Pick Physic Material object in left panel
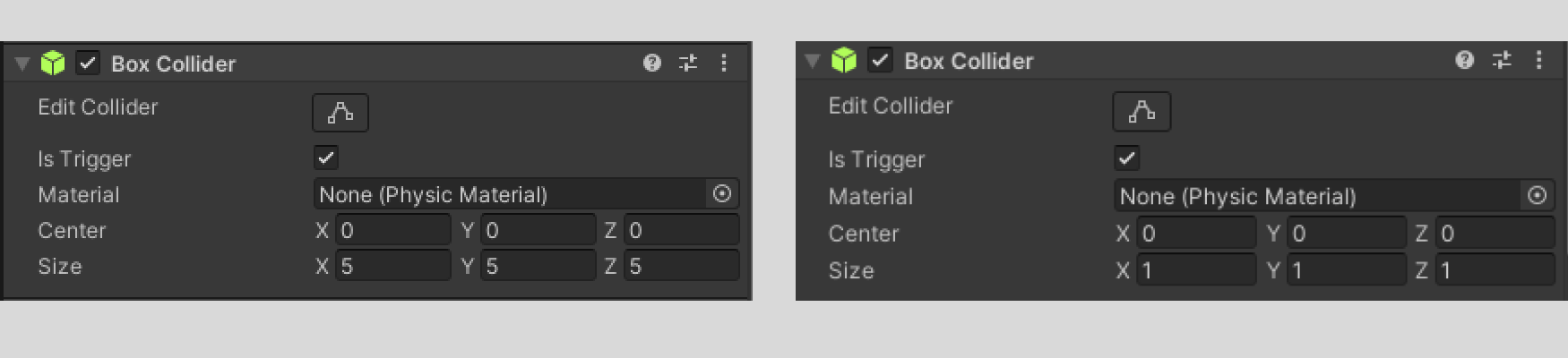Image resolution: width=1568 pixels, height=358 pixels. 722,194
